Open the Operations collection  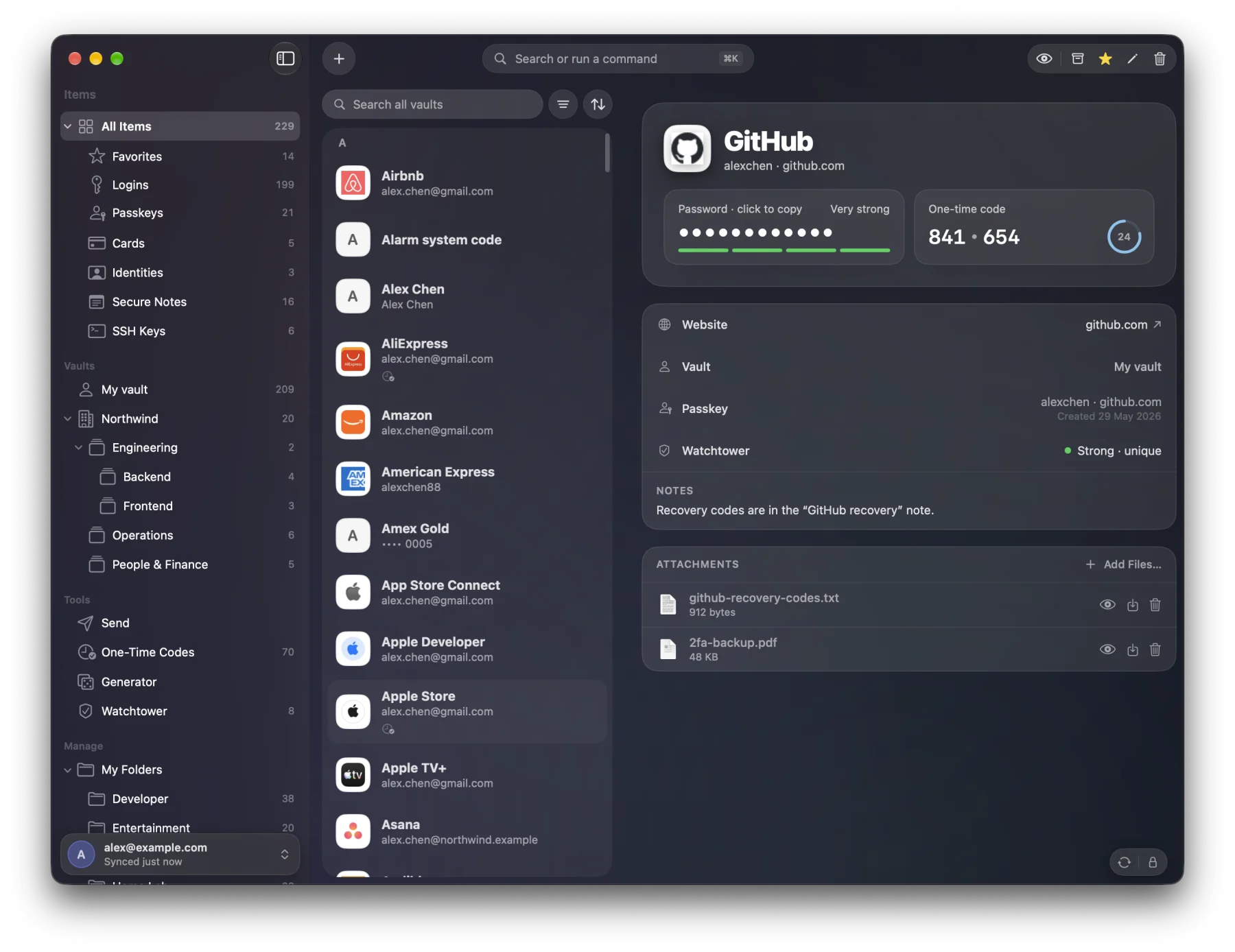(180, 535)
